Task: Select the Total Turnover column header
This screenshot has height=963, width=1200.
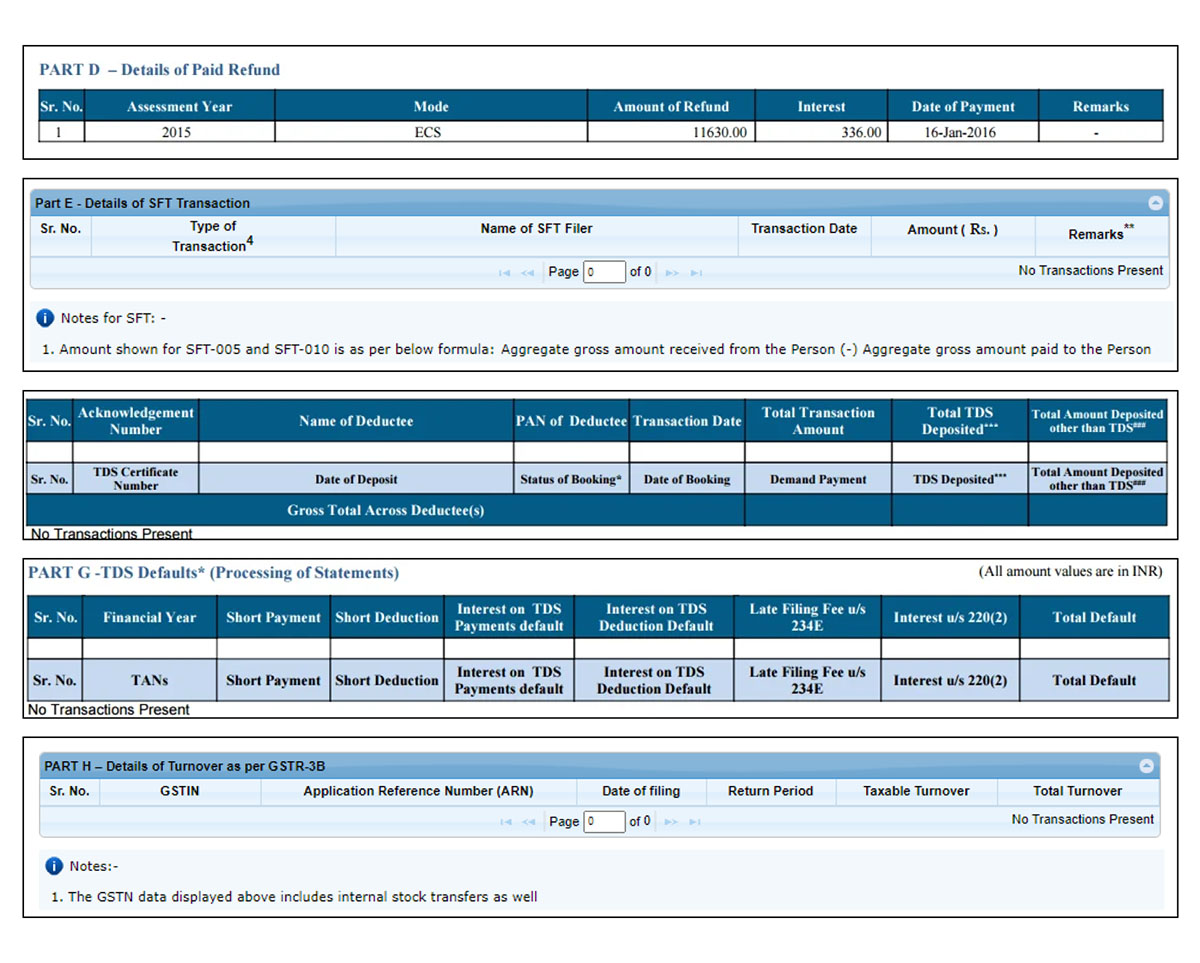Action: 1078,791
